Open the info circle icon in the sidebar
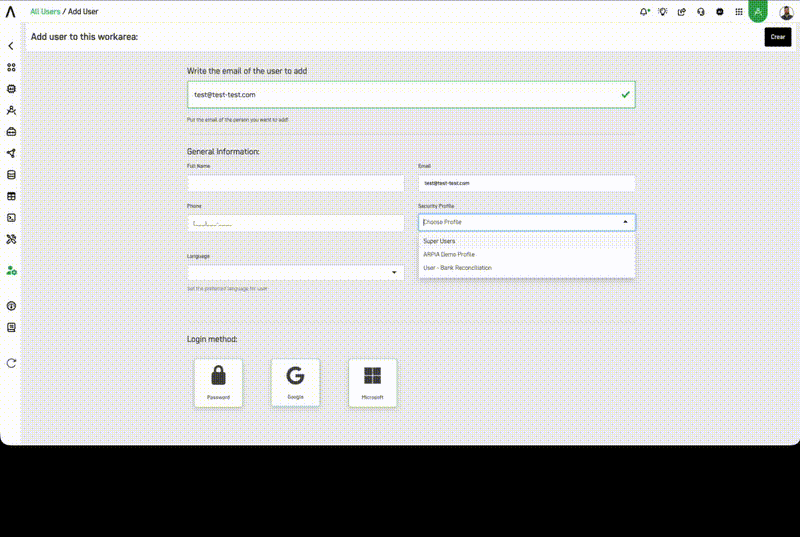The width and height of the screenshot is (800, 537). (11, 306)
